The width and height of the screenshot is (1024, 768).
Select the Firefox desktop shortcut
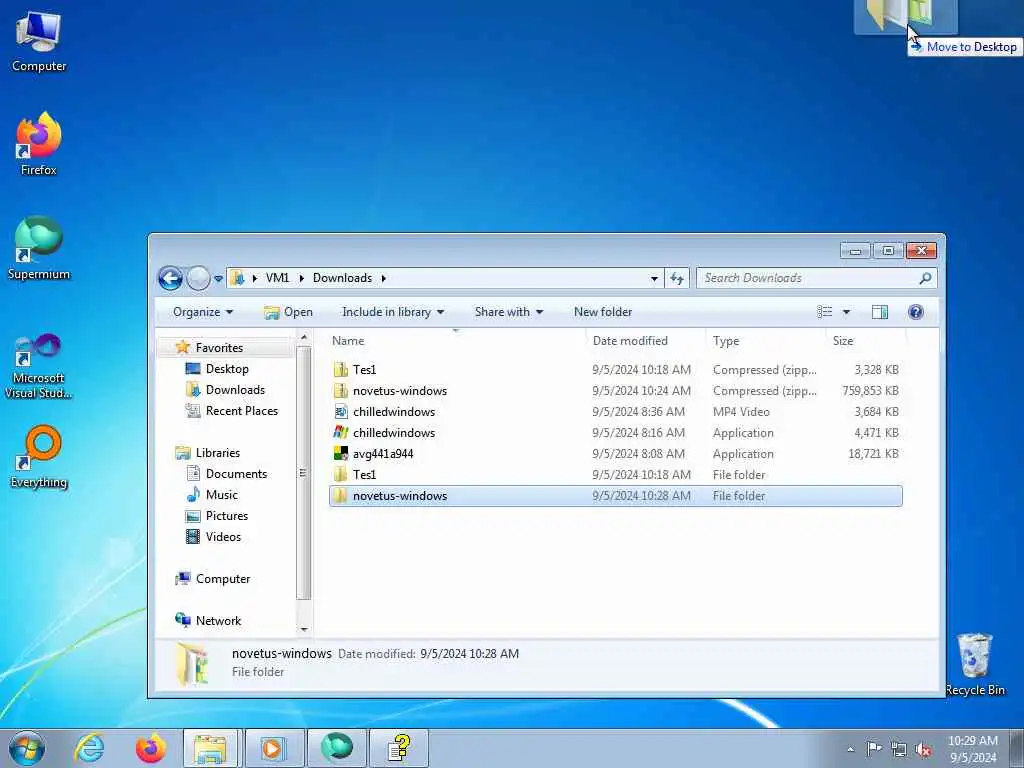[x=39, y=144]
